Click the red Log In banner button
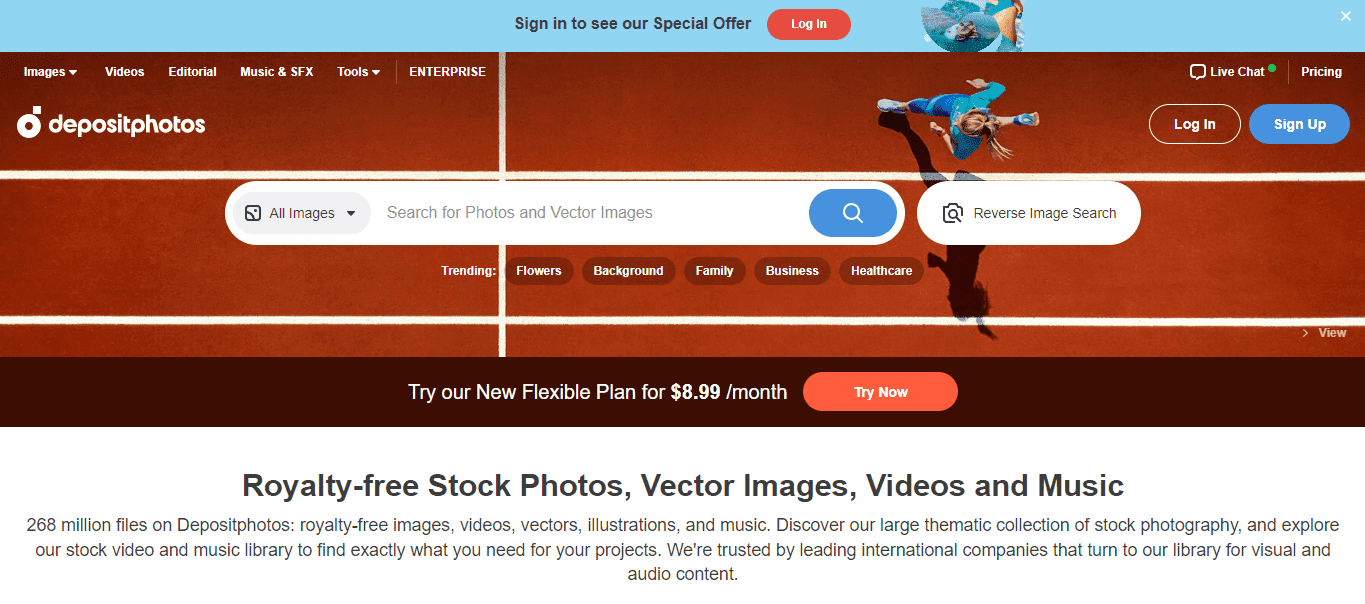Screen dimensions: 1365x604 pos(809,24)
